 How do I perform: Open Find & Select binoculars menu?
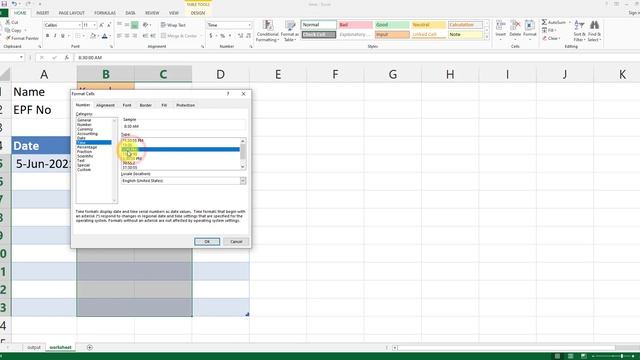pyautogui.click(x=594, y=31)
